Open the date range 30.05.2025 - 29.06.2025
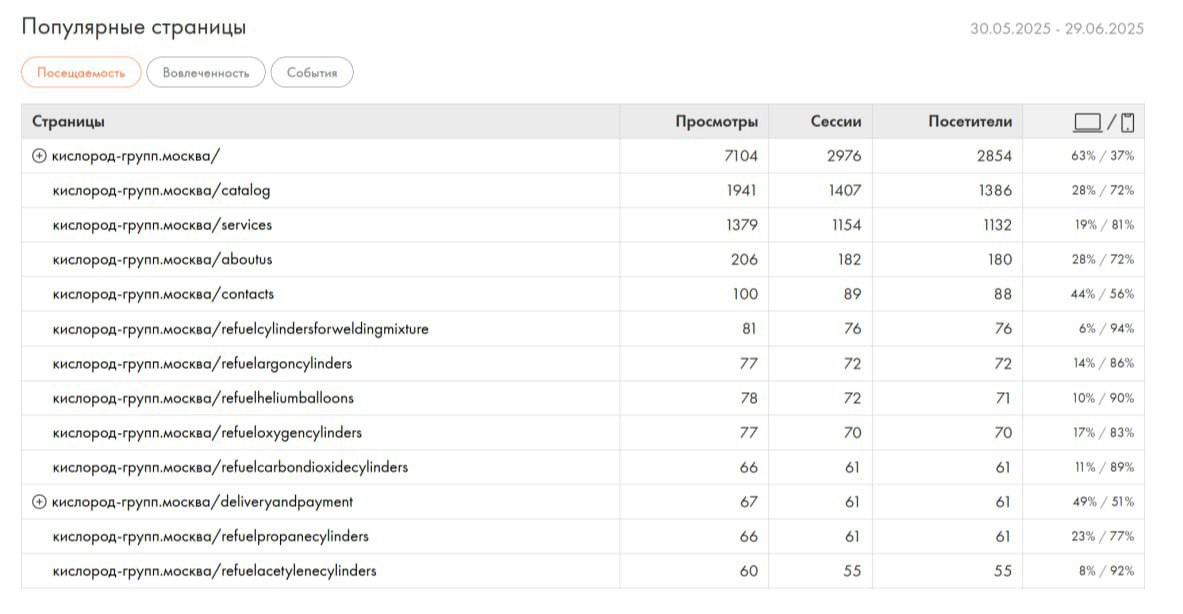 point(1057,29)
